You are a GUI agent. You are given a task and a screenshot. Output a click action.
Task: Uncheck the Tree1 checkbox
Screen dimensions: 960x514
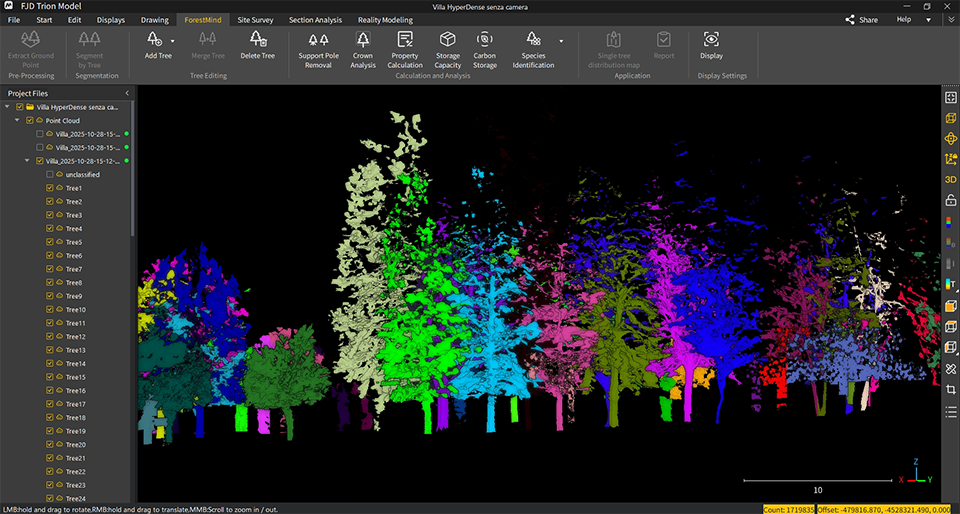pos(50,188)
